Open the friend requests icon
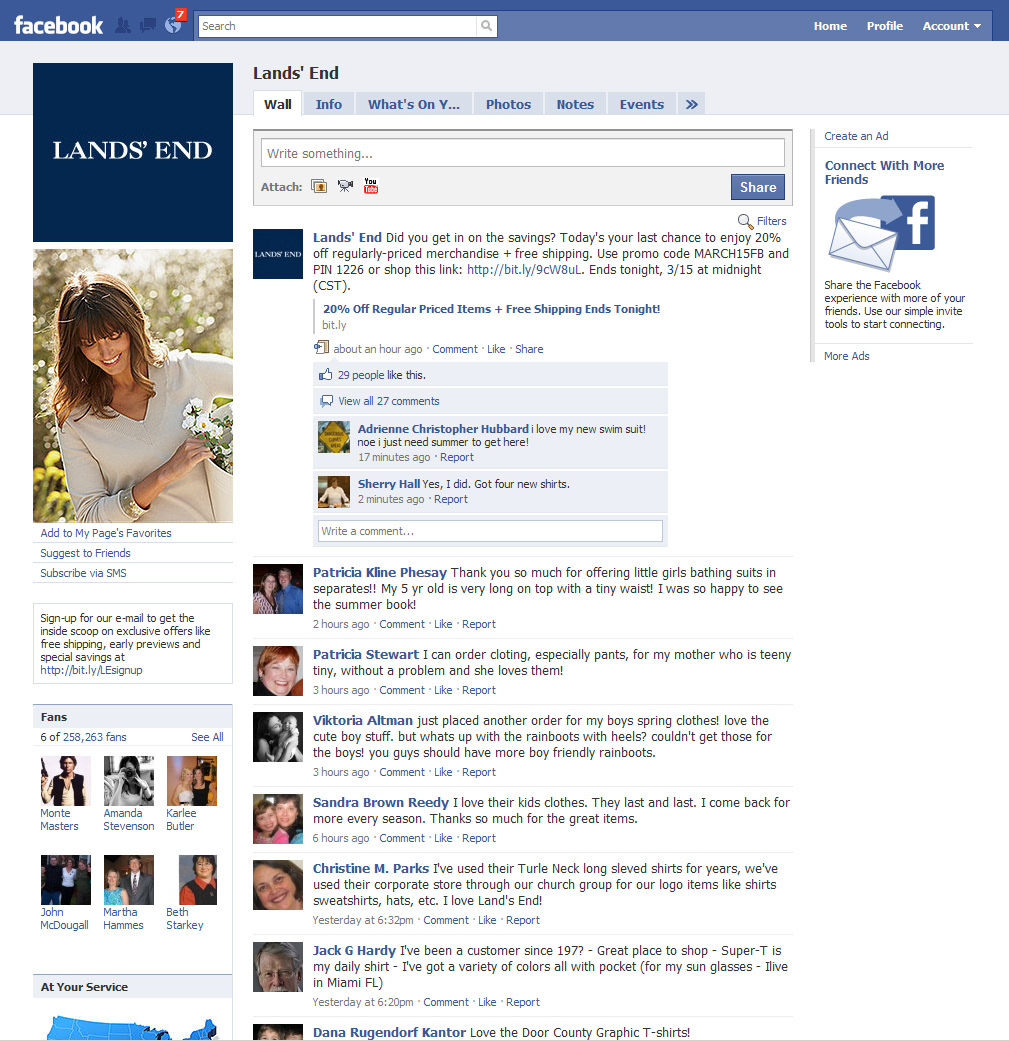Screen dimensions: 1009x1041 (123, 25)
